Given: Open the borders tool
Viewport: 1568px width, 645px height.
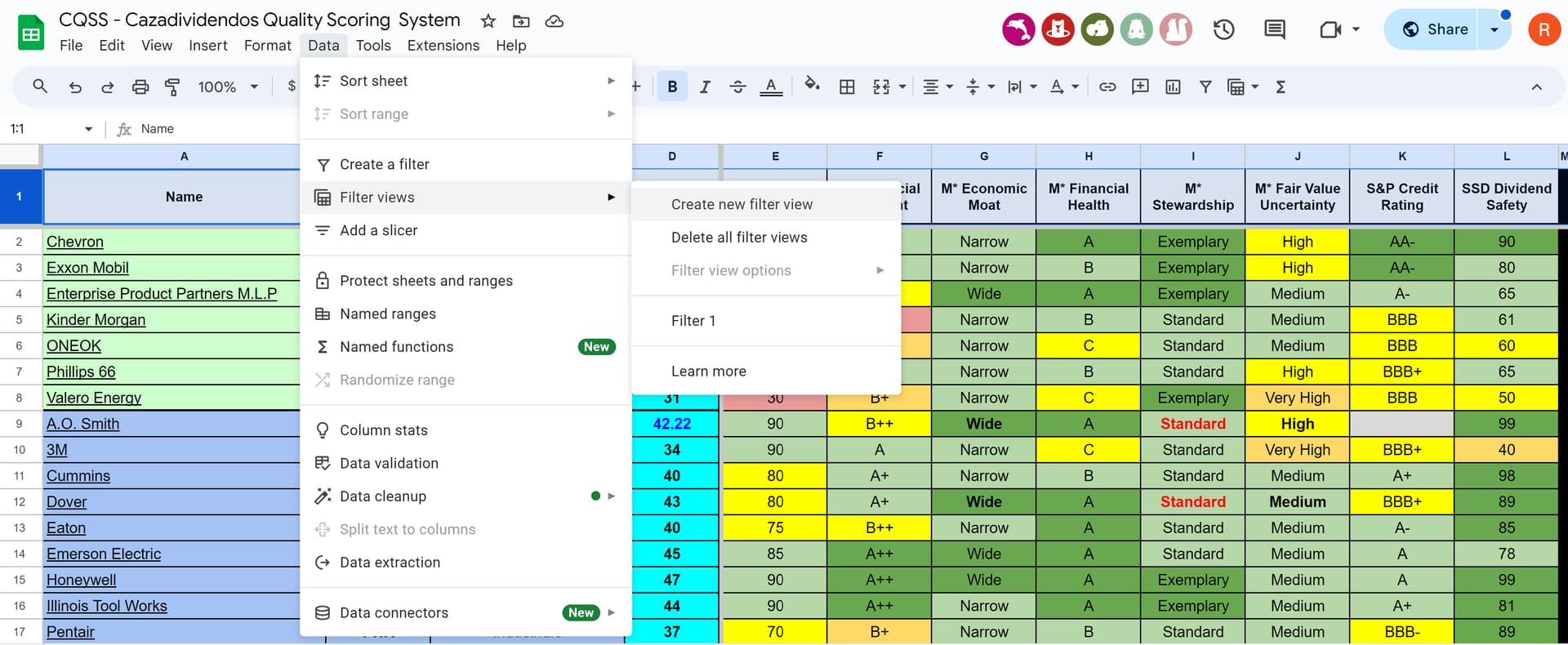Looking at the screenshot, I should click(x=847, y=87).
